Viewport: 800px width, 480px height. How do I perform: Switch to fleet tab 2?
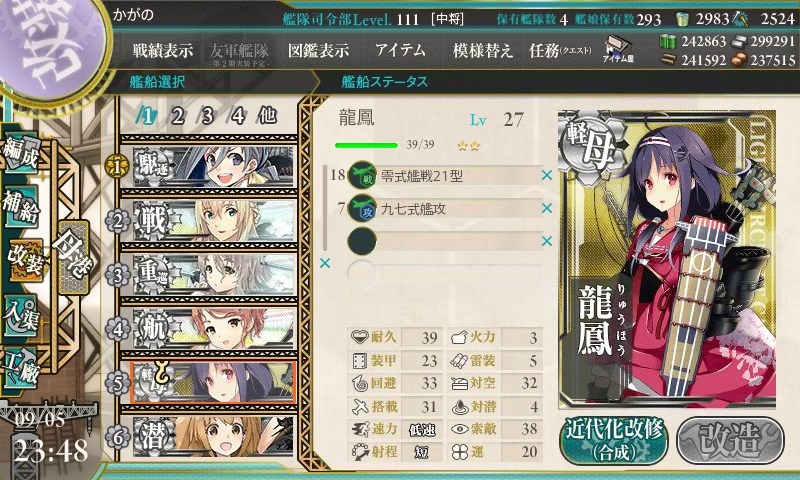click(x=177, y=116)
